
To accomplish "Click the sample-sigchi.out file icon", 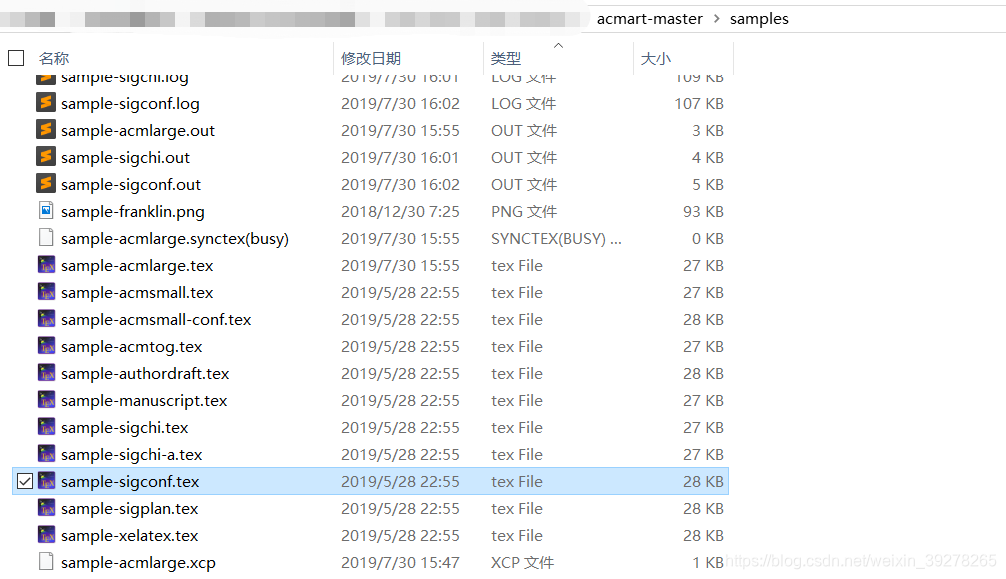I will coord(46,157).
